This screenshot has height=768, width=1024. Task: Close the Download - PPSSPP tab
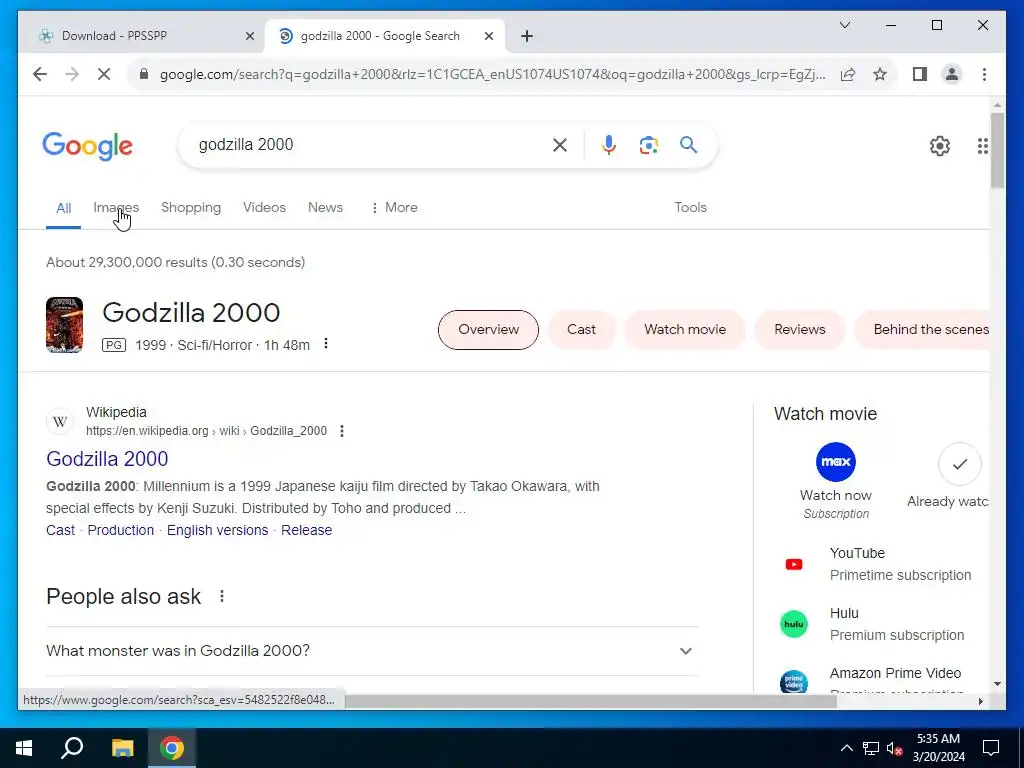(x=249, y=37)
